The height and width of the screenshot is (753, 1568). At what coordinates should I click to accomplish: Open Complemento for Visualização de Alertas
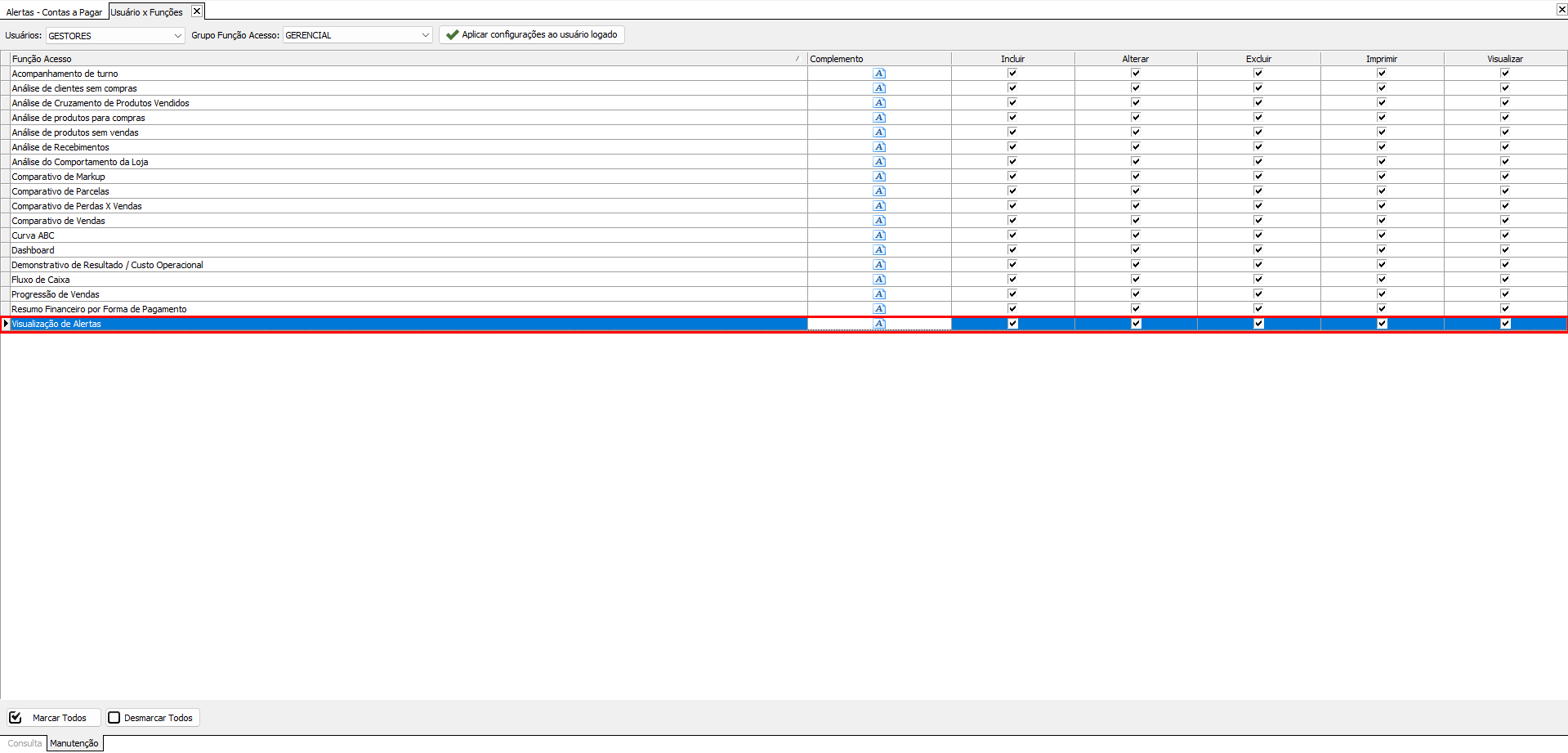point(879,324)
